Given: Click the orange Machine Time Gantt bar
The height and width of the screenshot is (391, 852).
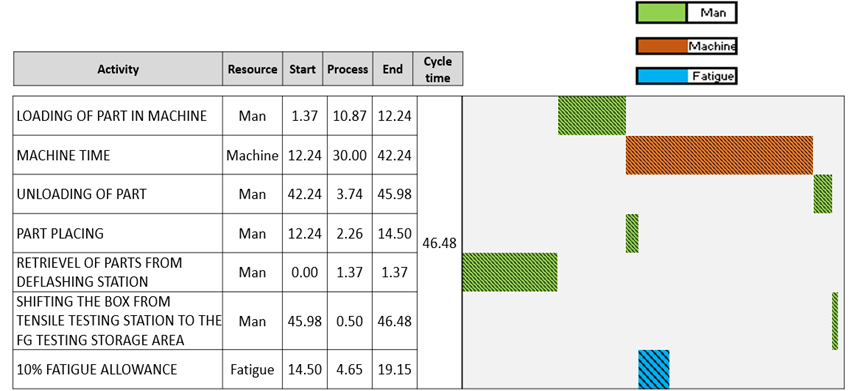Looking at the screenshot, I should pos(719,155).
